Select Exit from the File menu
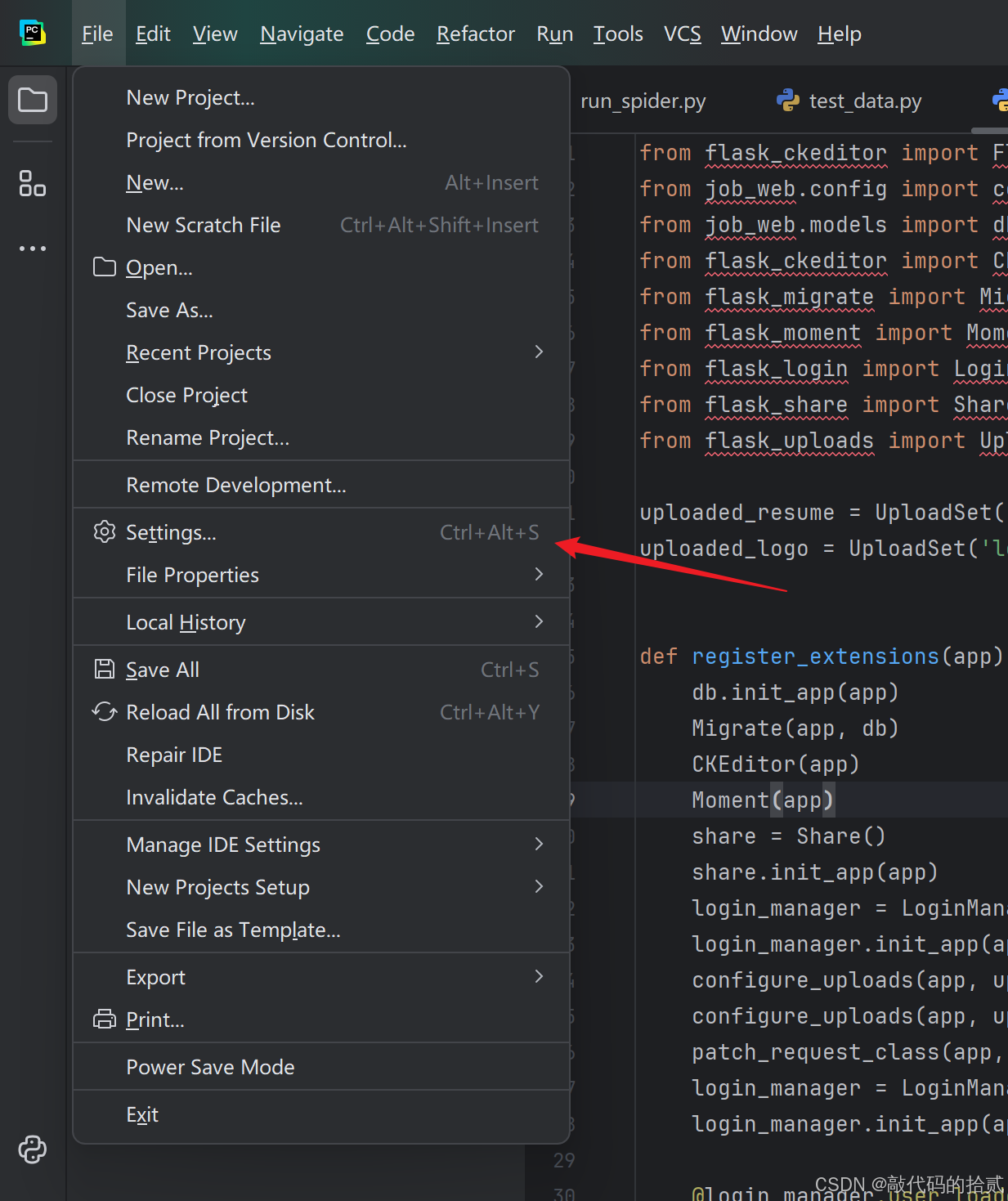The height and width of the screenshot is (1201, 1008). (321, 1114)
